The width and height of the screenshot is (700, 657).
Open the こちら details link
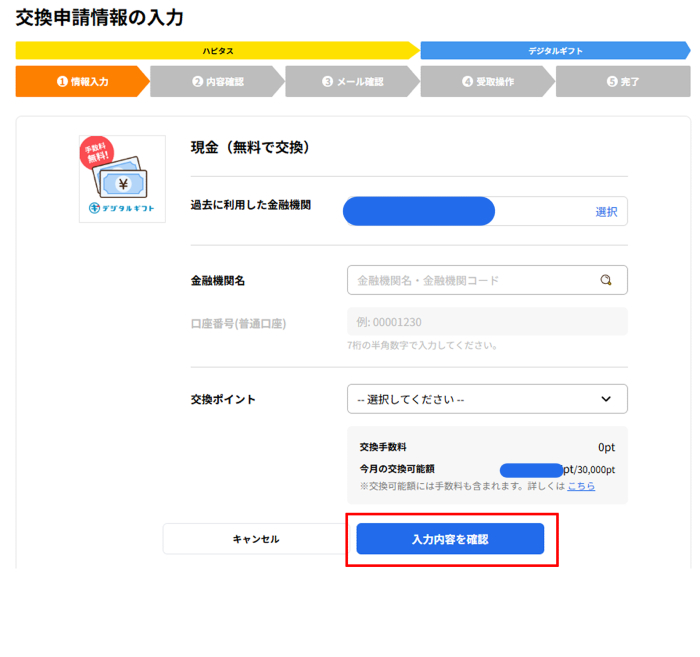coord(581,486)
